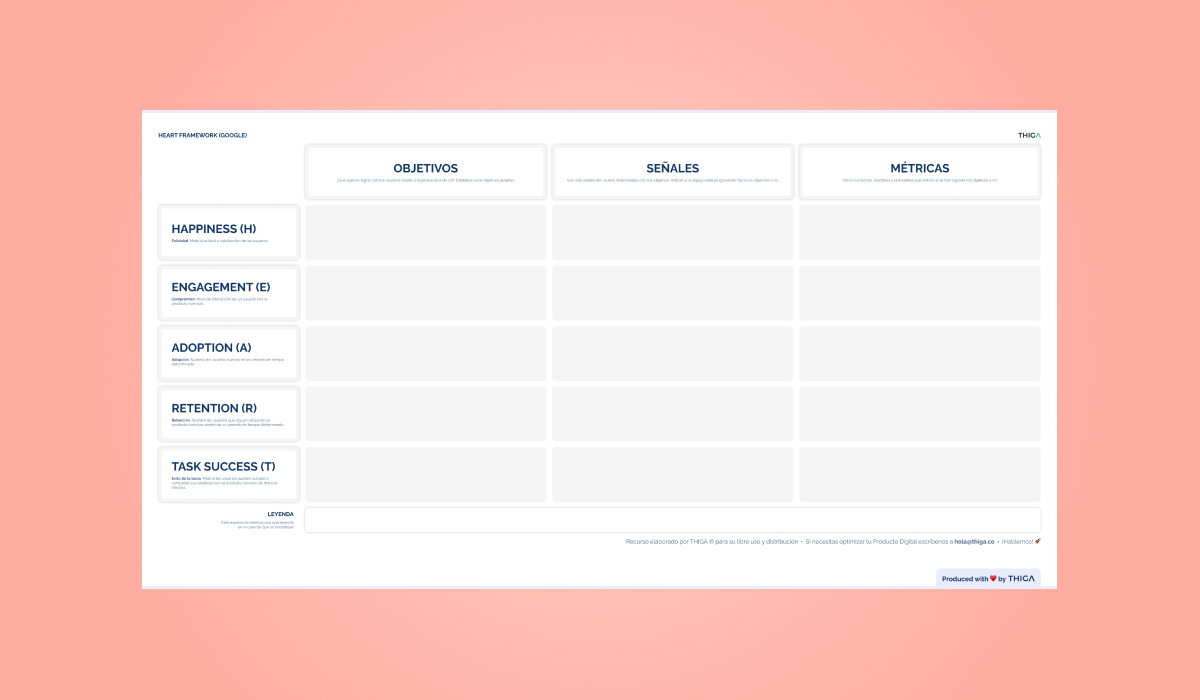Screen dimensions: 1200x700
Task: Select the HAPPINESS (H) row header
Action: click(x=229, y=233)
